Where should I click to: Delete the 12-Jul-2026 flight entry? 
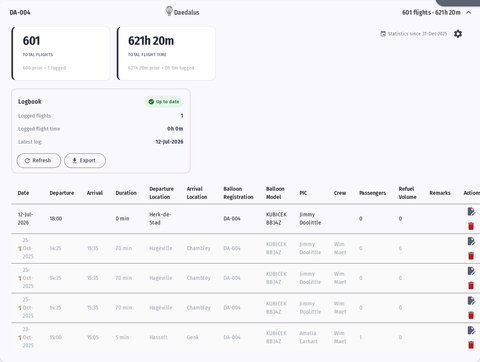(x=471, y=226)
